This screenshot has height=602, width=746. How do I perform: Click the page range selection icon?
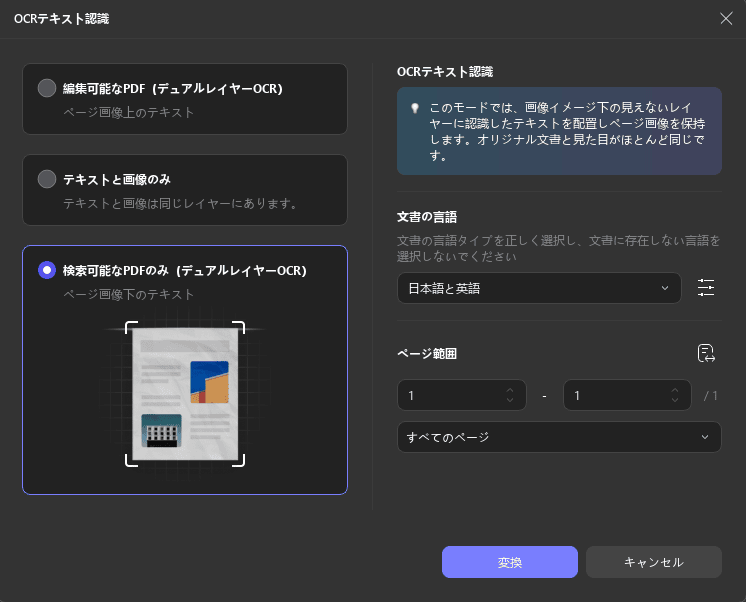pos(706,353)
